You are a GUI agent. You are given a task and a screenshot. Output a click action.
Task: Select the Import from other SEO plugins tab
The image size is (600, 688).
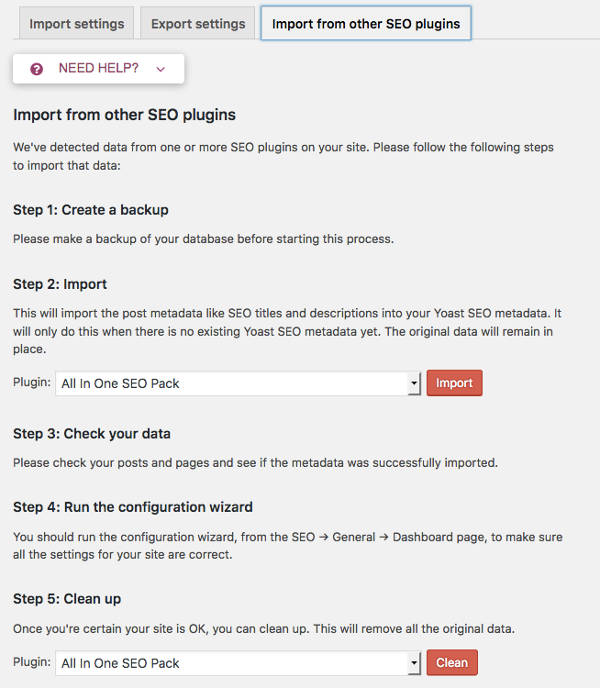(x=366, y=23)
